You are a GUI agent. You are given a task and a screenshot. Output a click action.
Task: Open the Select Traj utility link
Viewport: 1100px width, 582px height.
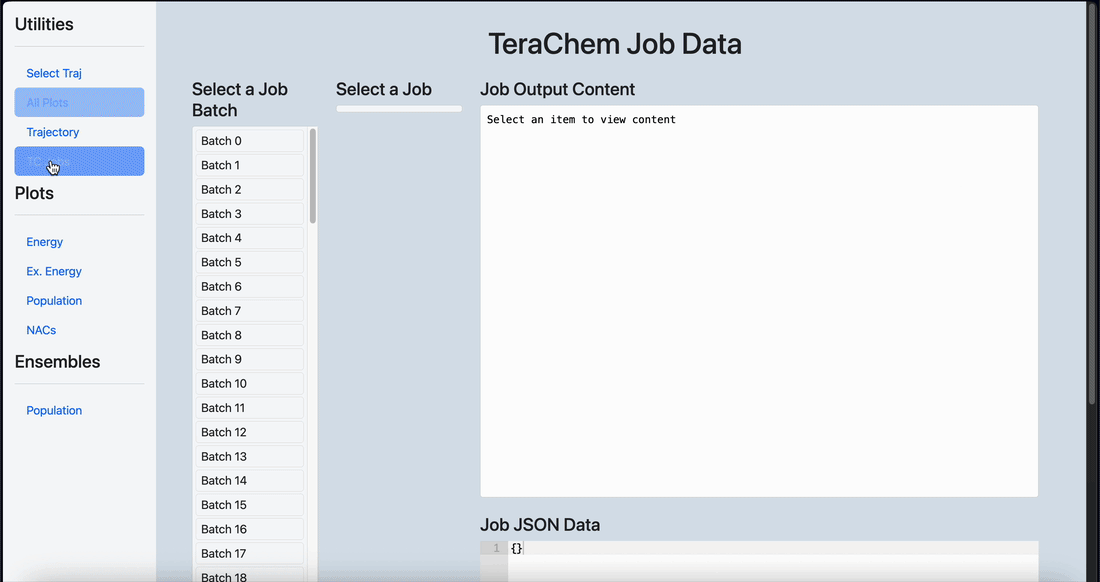pyautogui.click(x=54, y=73)
